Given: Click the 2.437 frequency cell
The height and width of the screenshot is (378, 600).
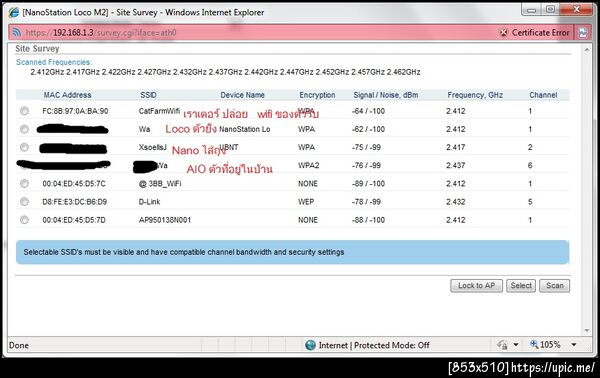Looking at the screenshot, I should pyautogui.click(x=456, y=165).
